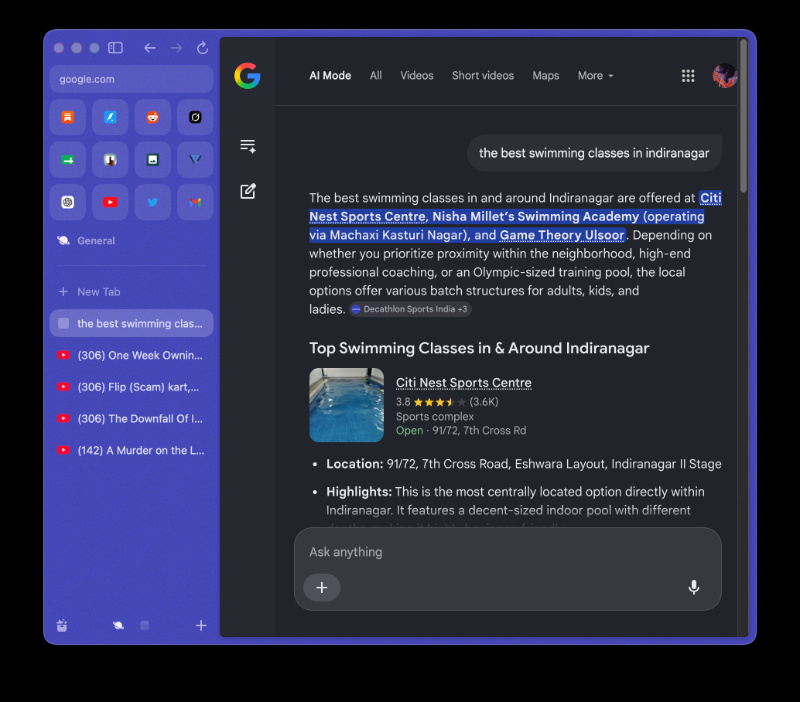Open the orange Substack pinned tab
This screenshot has height=702, width=800.
coord(68,117)
